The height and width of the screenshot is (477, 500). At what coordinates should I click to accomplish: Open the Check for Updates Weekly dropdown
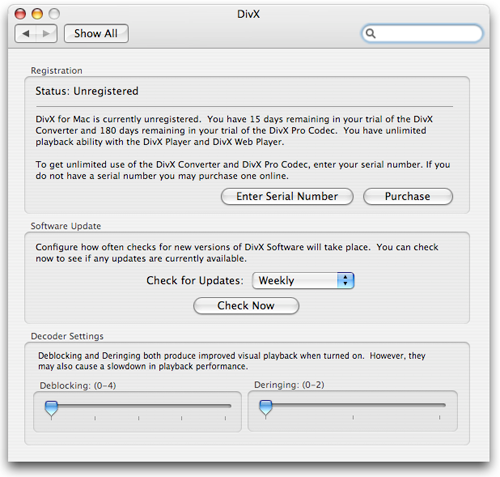coord(303,280)
